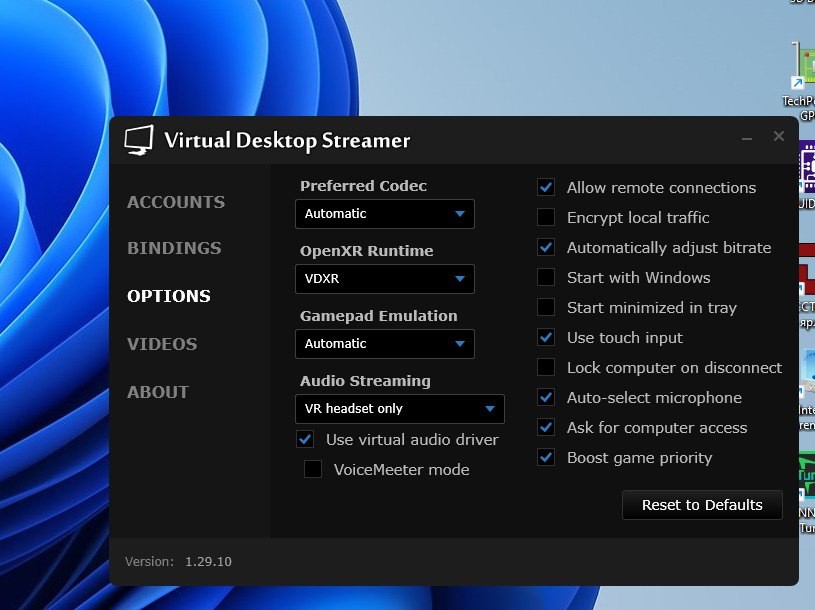This screenshot has width=815, height=610.
Task: Uncheck Auto-select microphone
Action: [x=546, y=397]
